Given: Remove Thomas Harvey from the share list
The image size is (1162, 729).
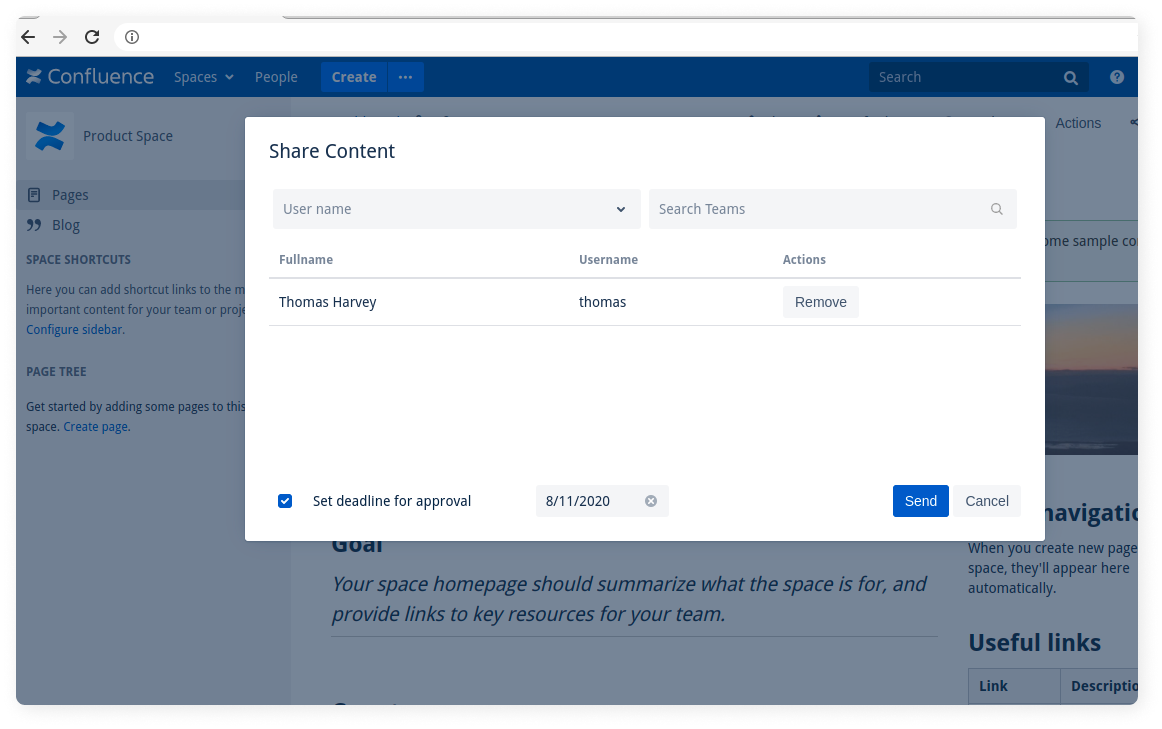Looking at the screenshot, I should tap(820, 301).
